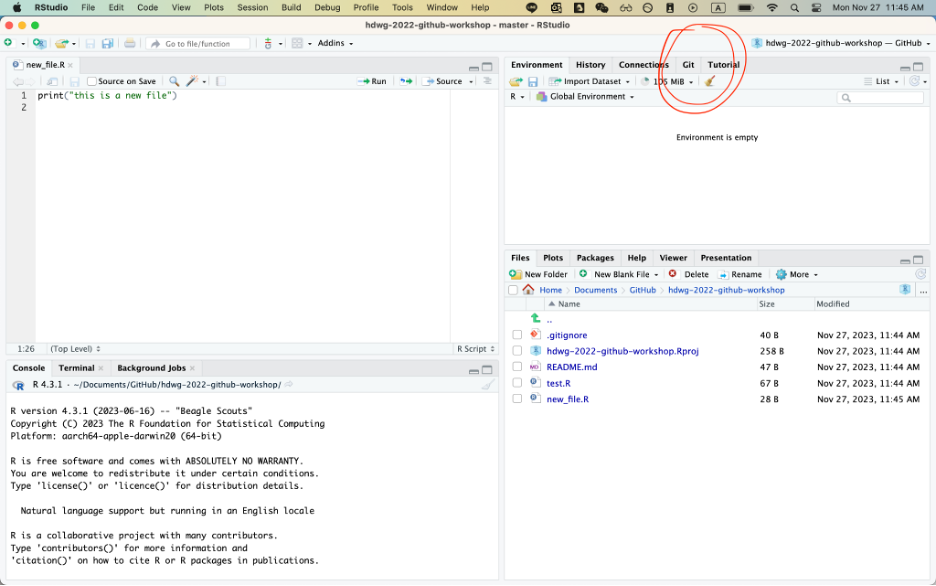Switch to the Git tab

pos(688,64)
